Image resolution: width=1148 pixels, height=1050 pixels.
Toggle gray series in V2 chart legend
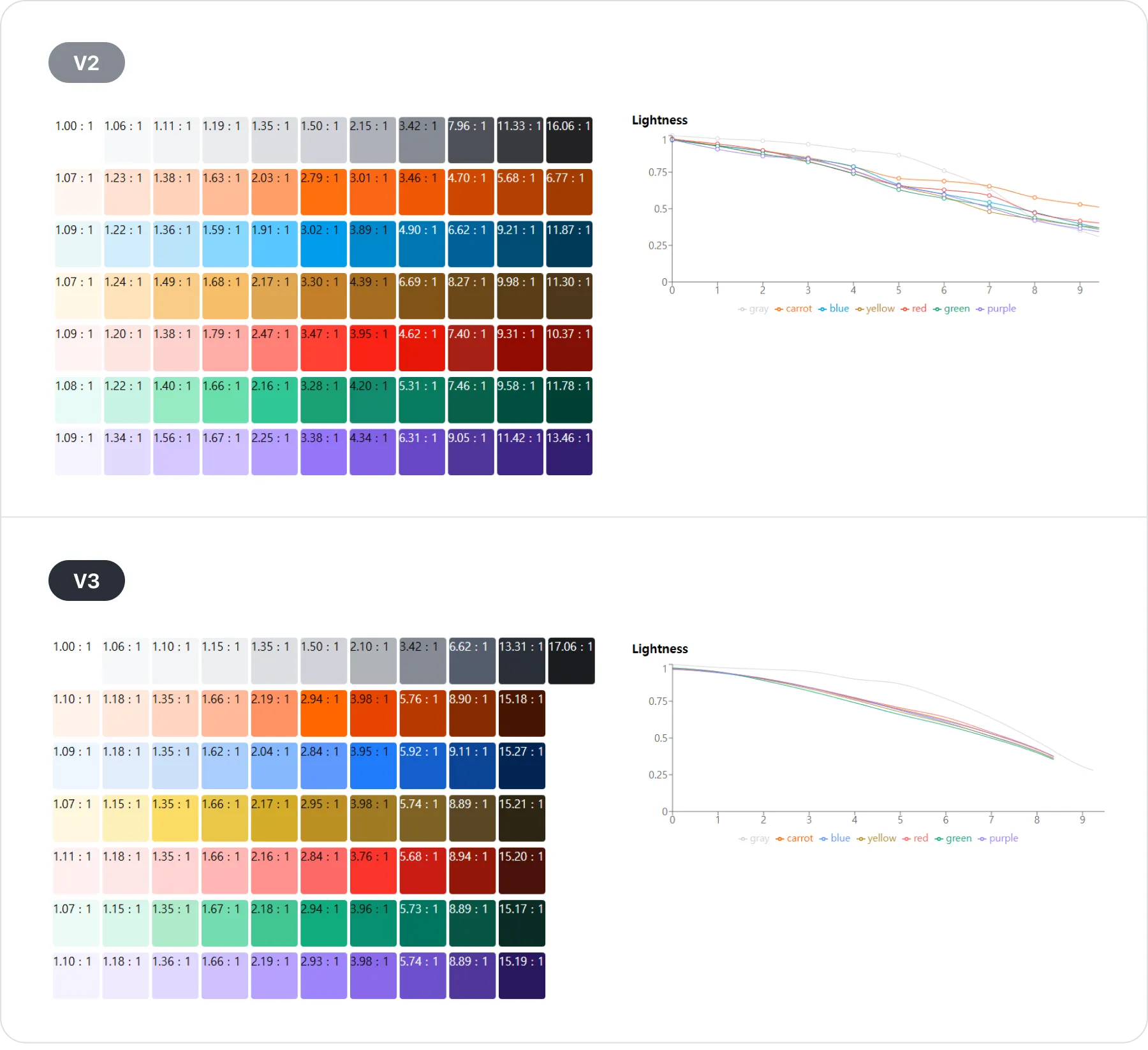point(753,309)
